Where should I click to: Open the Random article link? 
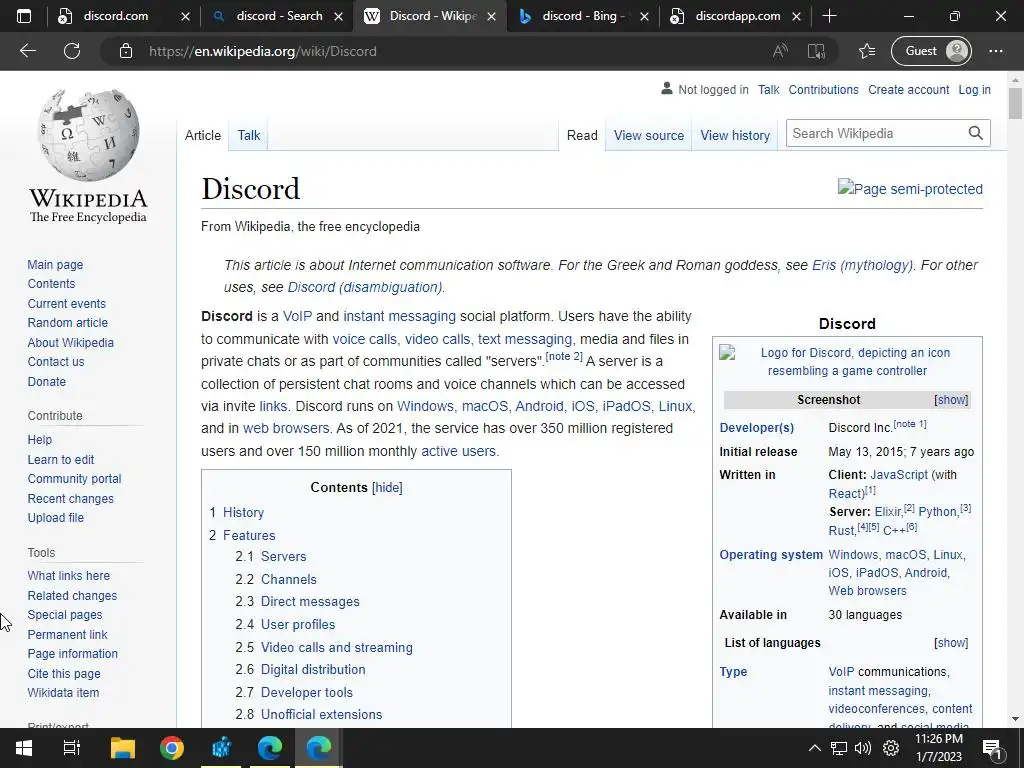(67, 323)
